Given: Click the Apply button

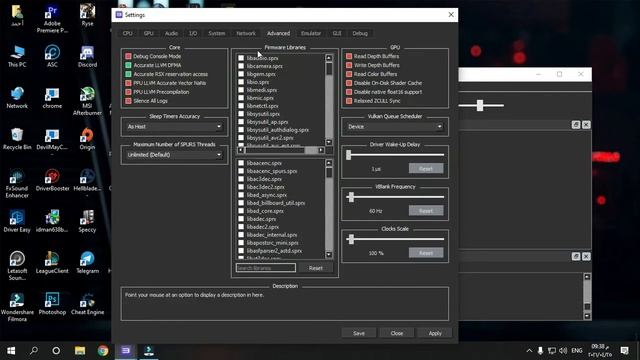Looking at the screenshot, I should point(435,333).
